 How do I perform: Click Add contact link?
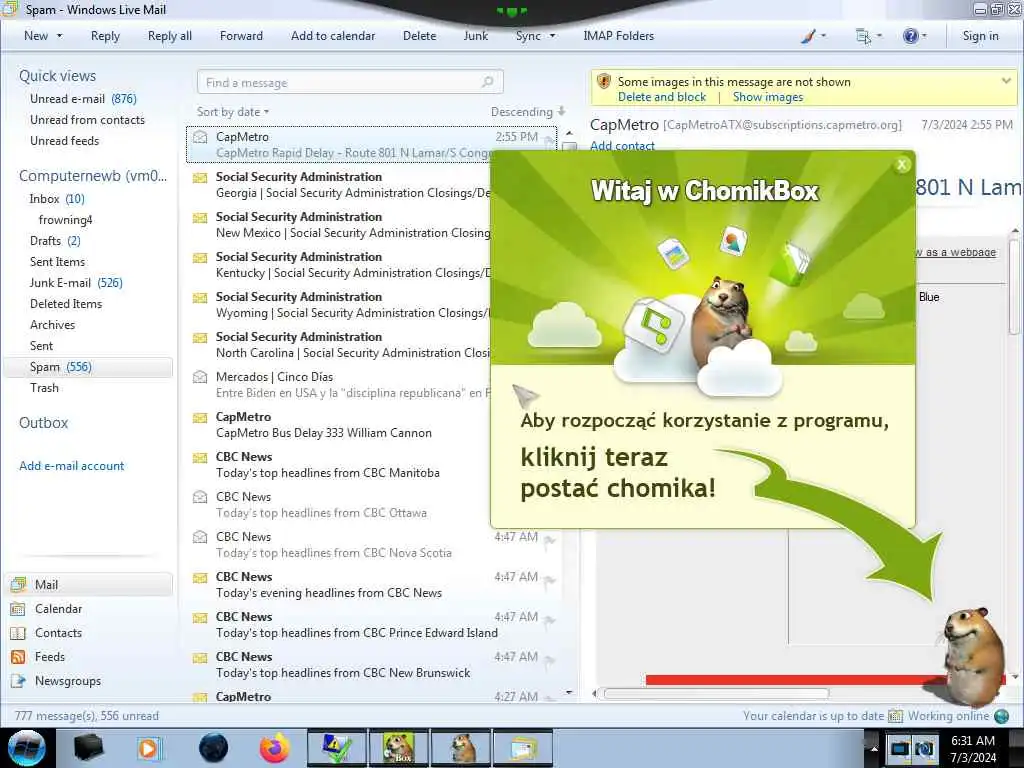click(x=622, y=146)
